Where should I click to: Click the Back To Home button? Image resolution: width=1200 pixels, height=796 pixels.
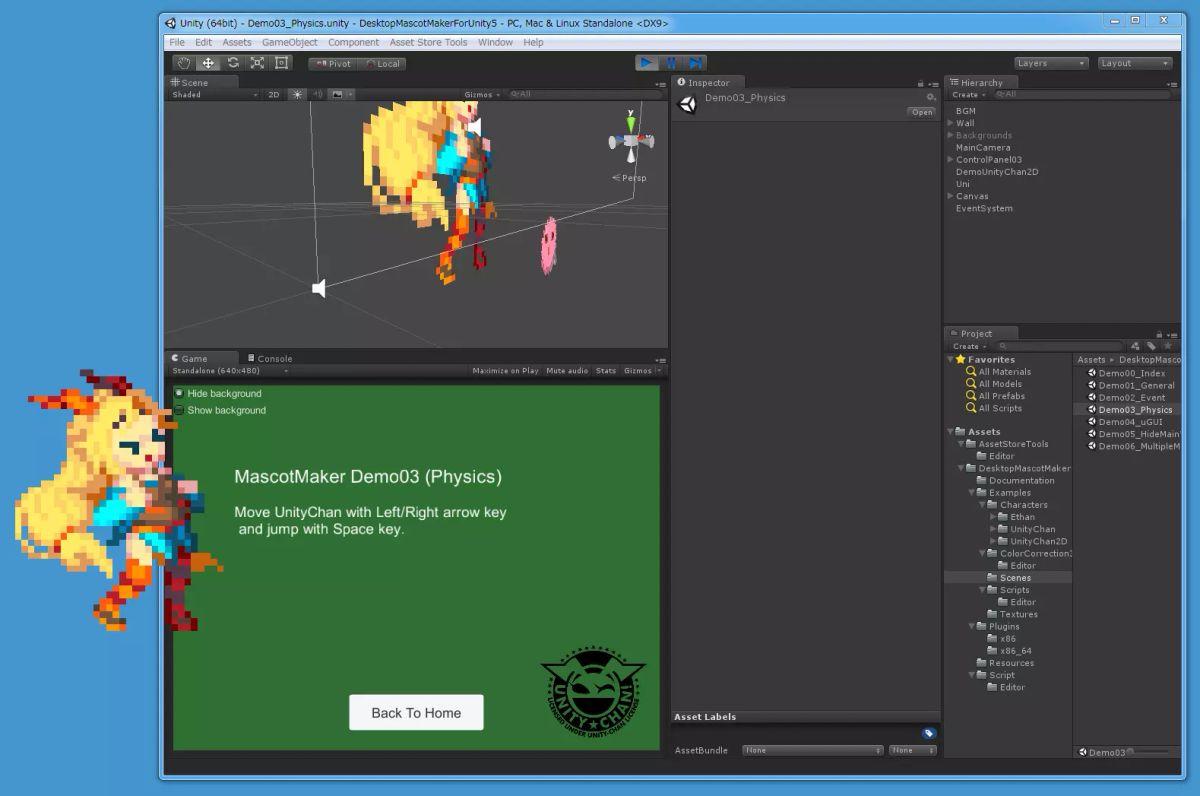[x=416, y=713]
